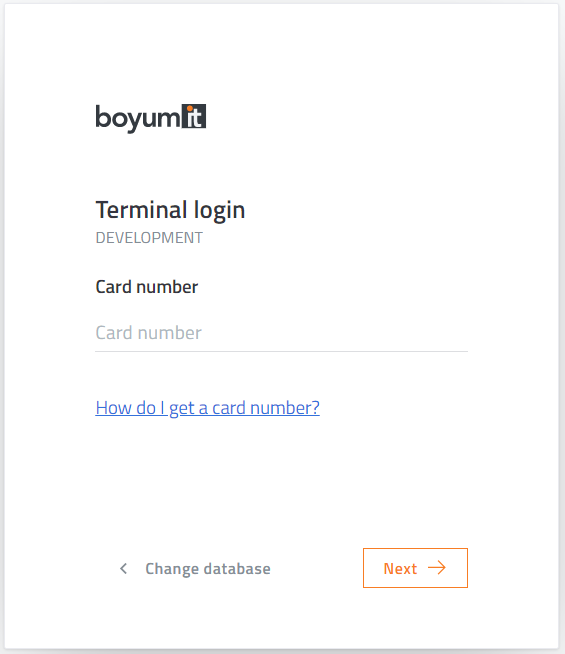Screen dimensions: 565x654
Task: Click the Next button
Action: click(x=415, y=568)
